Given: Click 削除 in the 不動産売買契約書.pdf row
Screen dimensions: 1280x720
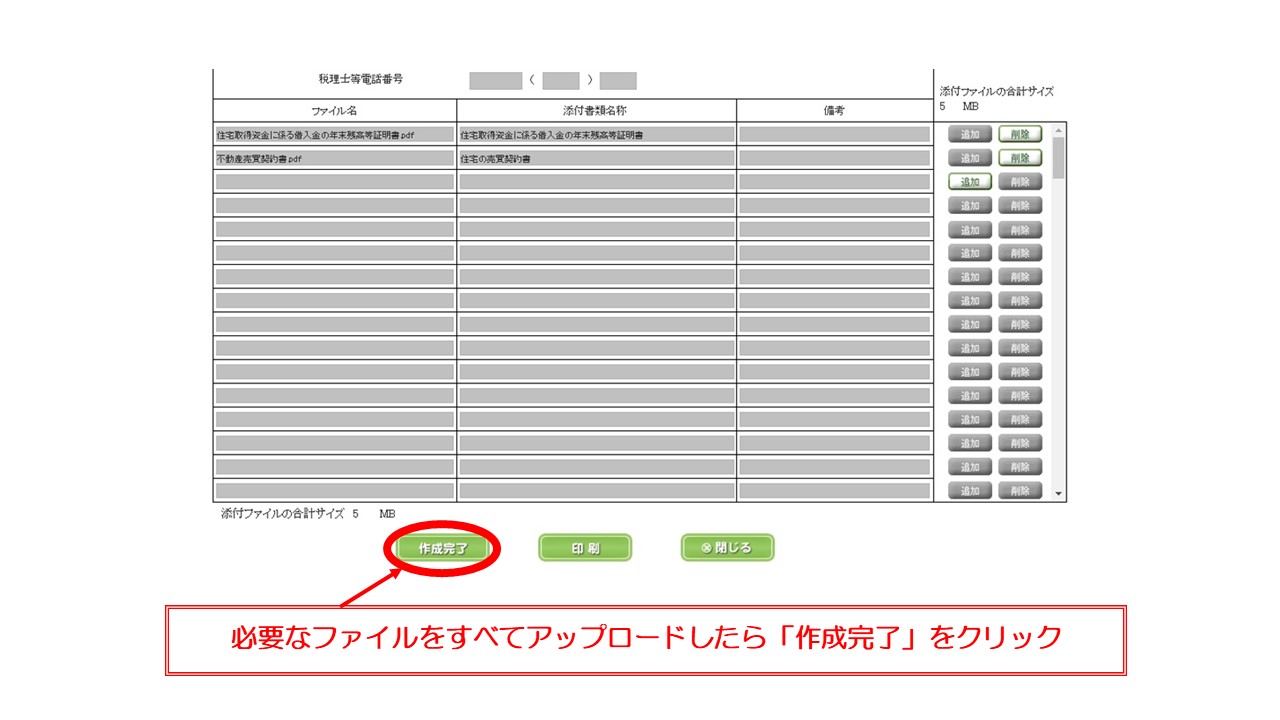Looking at the screenshot, I should pyautogui.click(x=1020, y=158).
